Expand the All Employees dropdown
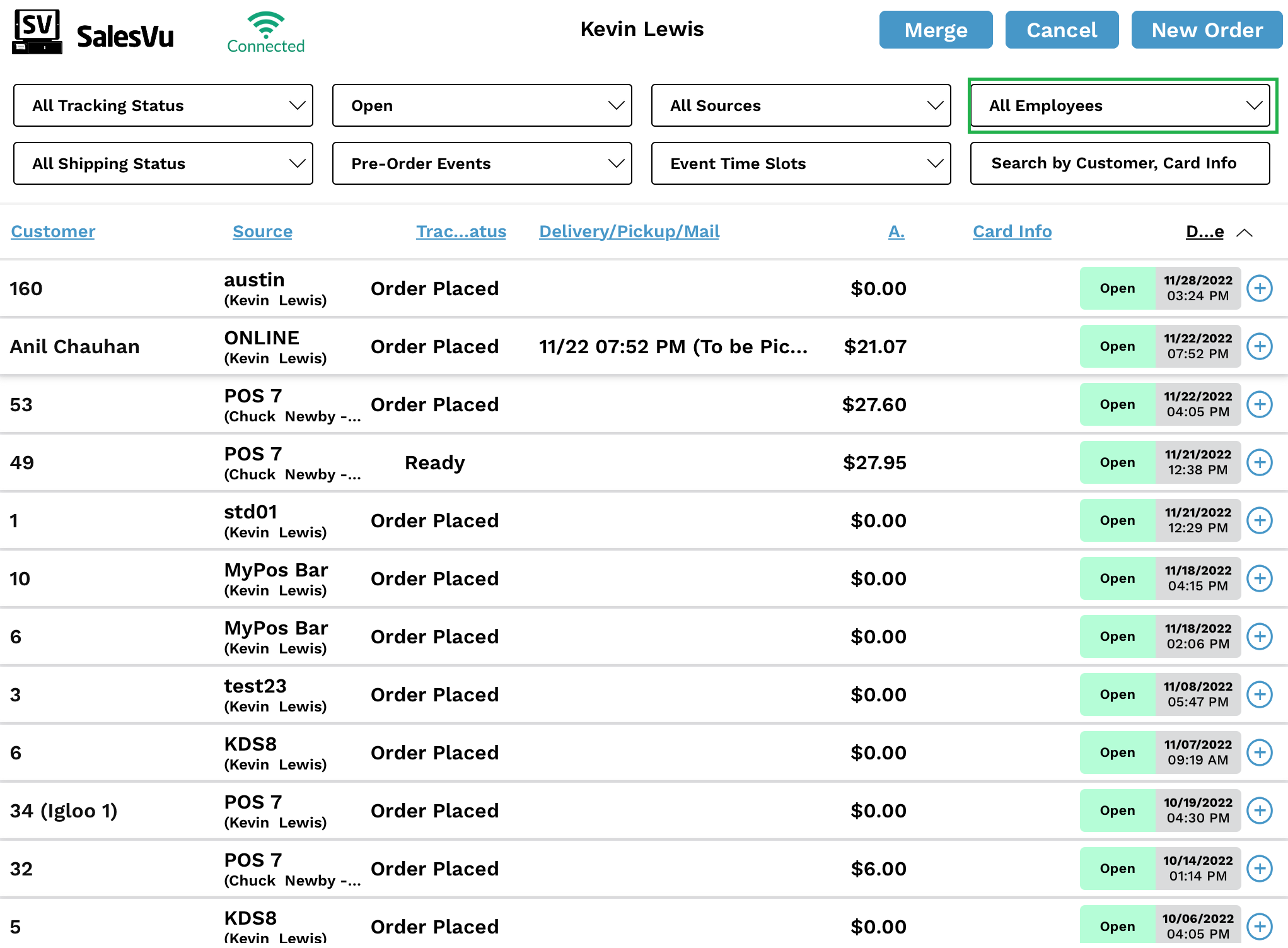The width and height of the screenshot is (1288, 948). point(1120,106)
